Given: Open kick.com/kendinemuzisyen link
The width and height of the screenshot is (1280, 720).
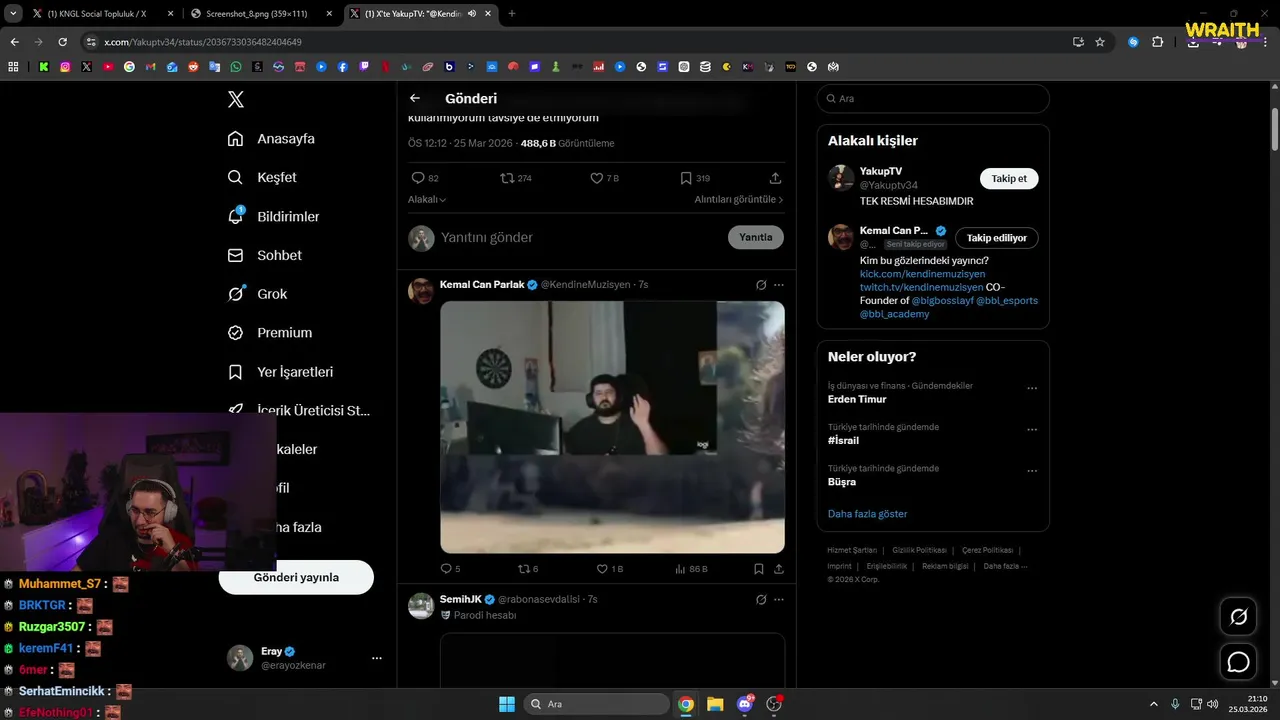Looking at the screenshot, I should pyautogui.click(x=922, y=273).
